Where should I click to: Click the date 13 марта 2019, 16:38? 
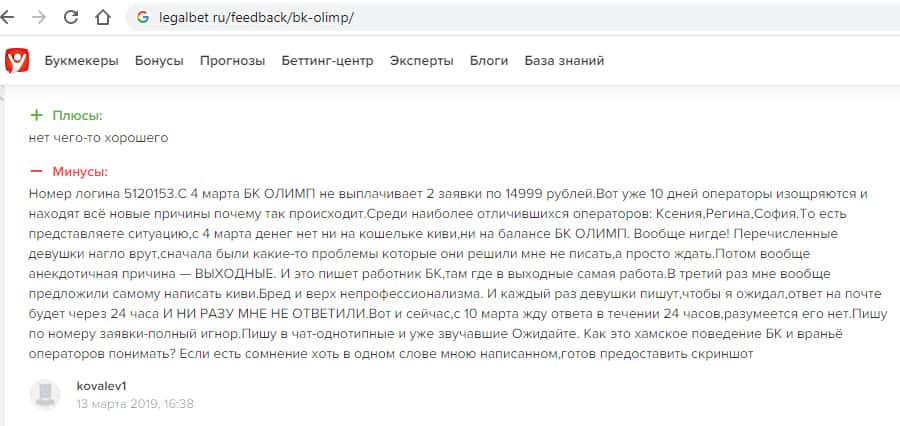point(135,404)
